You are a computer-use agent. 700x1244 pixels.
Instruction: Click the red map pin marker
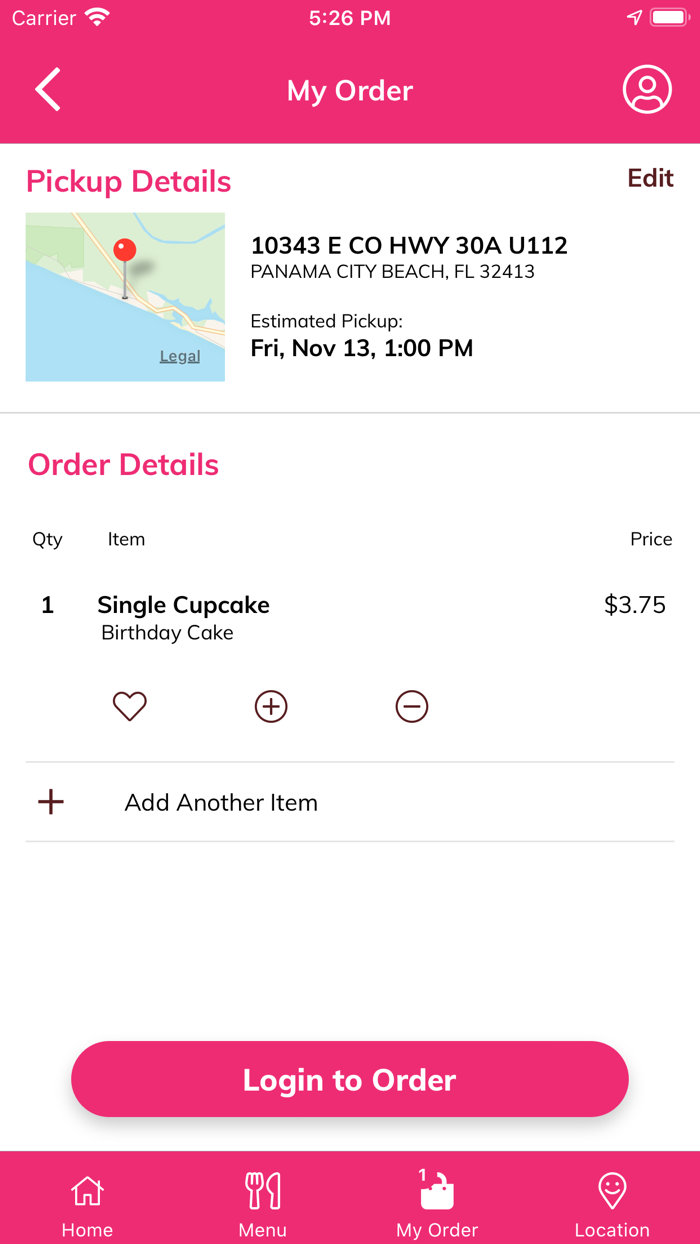125,250
